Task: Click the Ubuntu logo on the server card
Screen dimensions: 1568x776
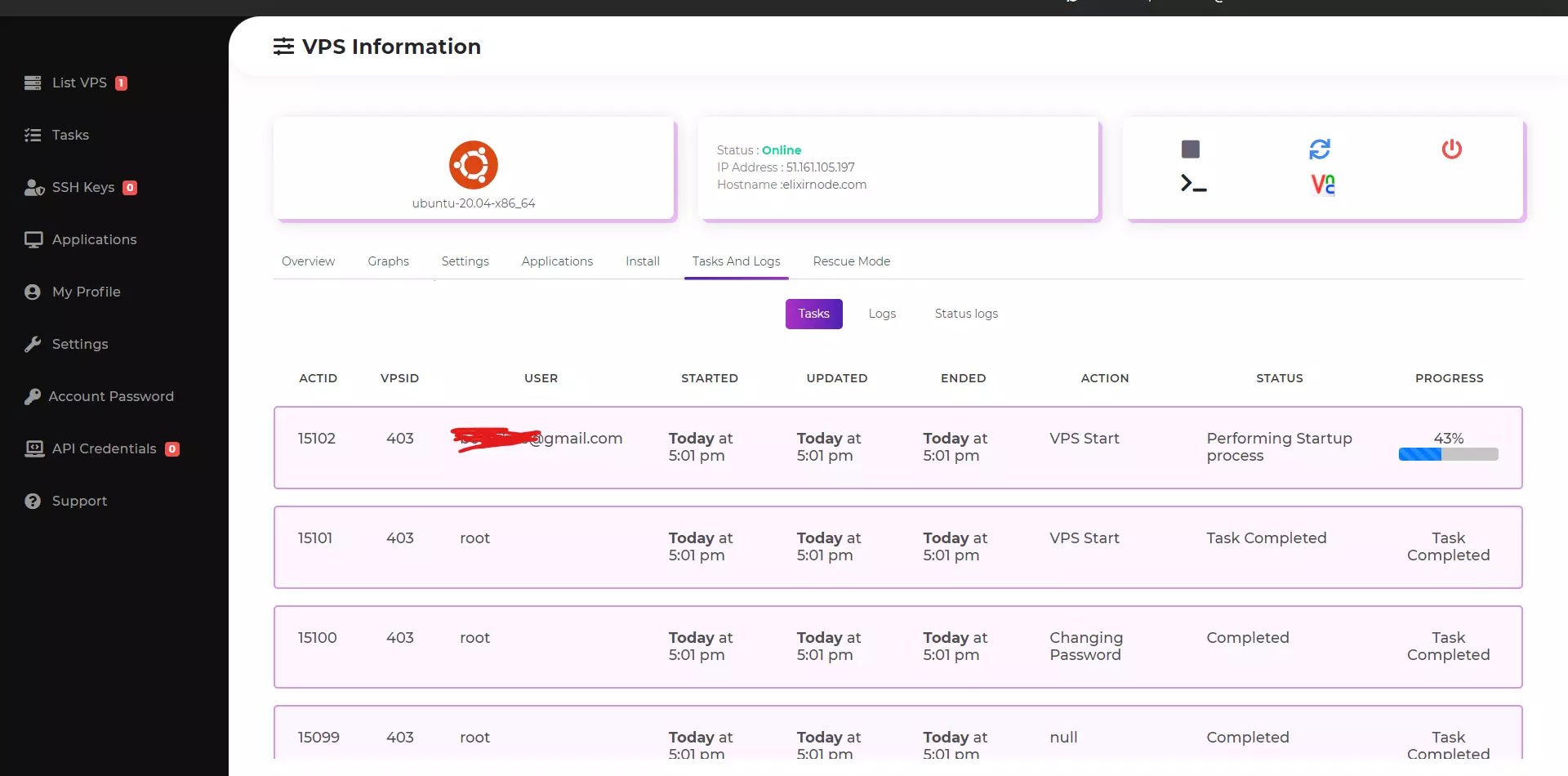Action: tap(474, 164)
